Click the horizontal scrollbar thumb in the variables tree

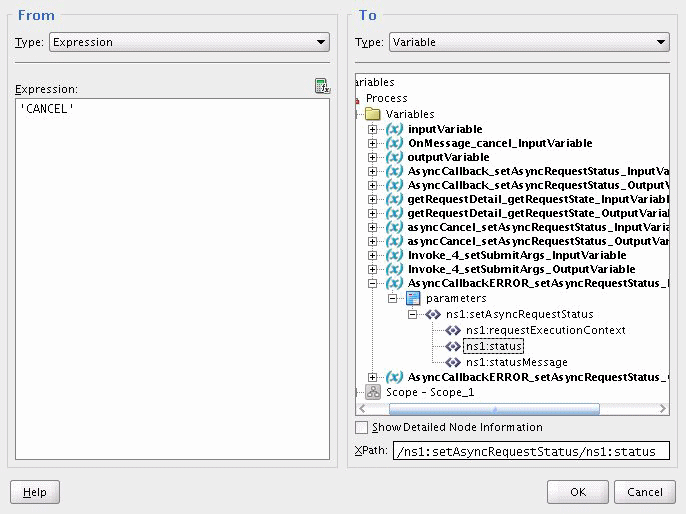point(494,409)
